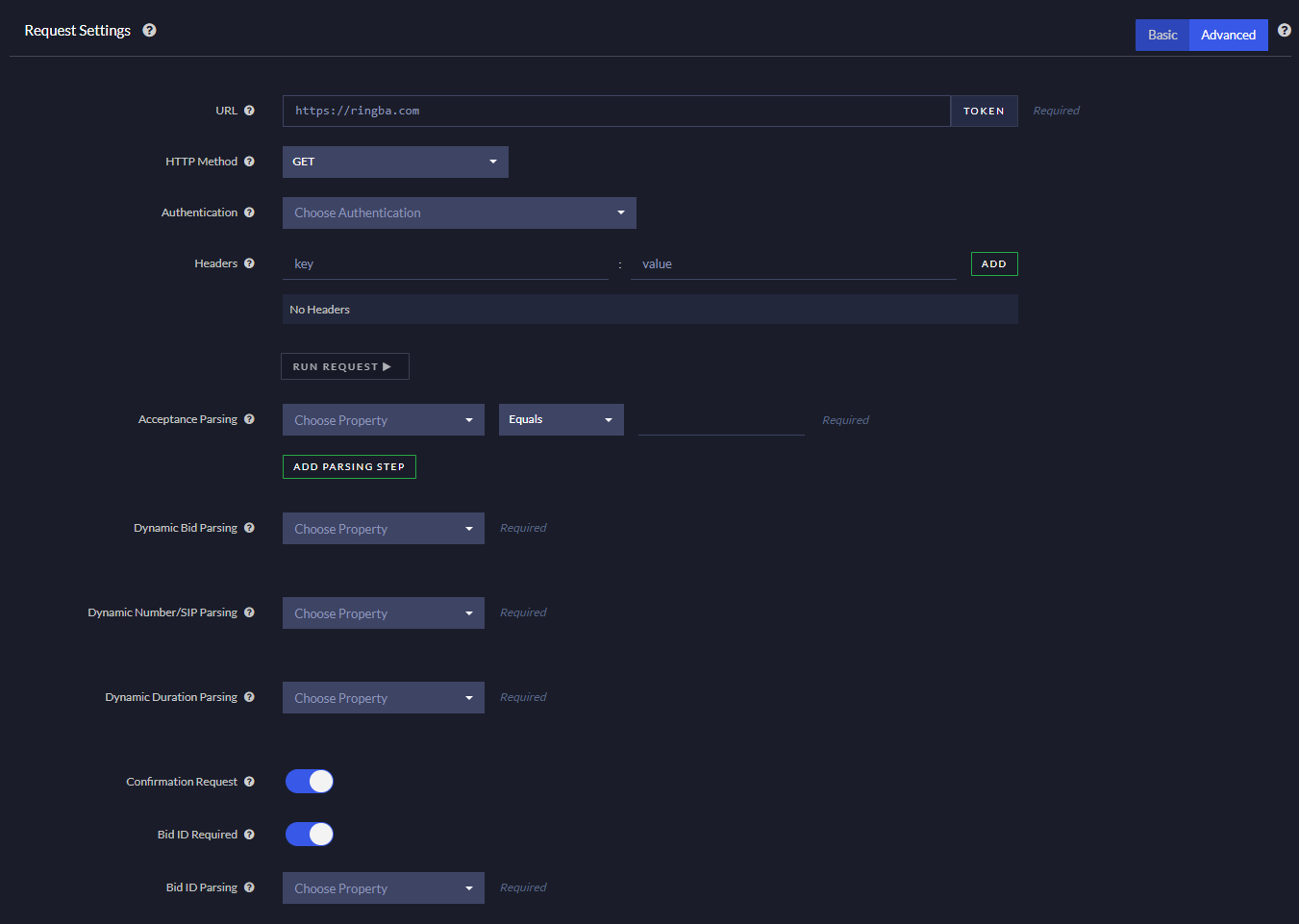Viewport: 1299px width, 924px height.
Task: Click the Dynamic Bid Parsing help icon
Action: point(250,527)
